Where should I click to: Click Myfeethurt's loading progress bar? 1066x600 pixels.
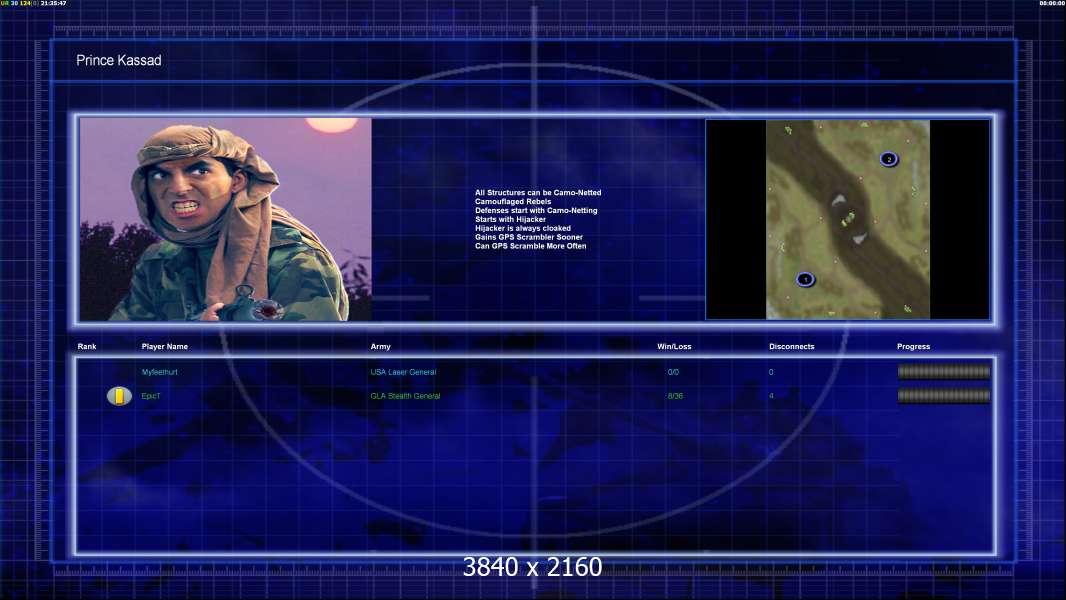[944, 372]
